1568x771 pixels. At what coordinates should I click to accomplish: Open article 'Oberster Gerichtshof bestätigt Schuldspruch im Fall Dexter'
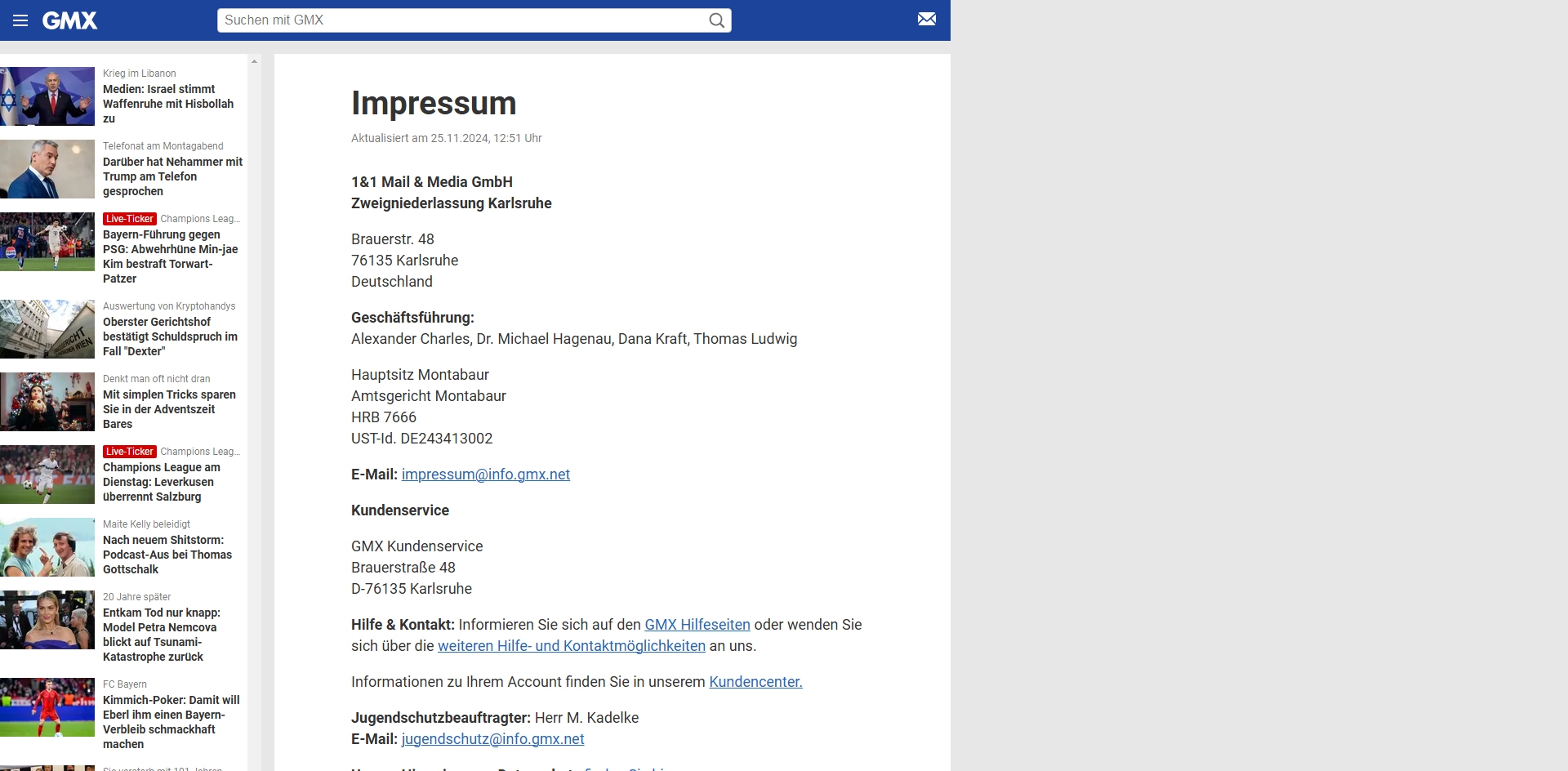click(x=170, y=336)
